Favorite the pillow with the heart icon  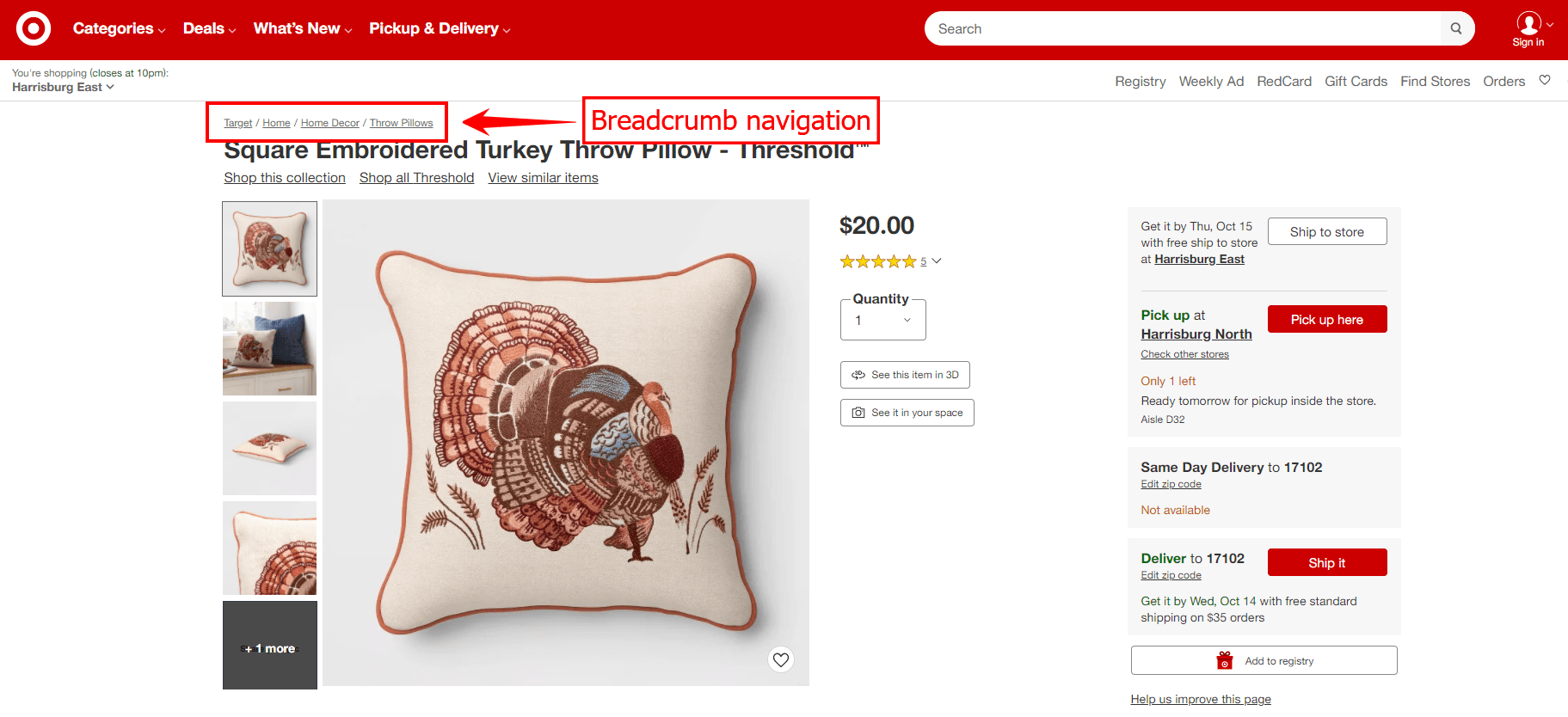pos(781,659)
